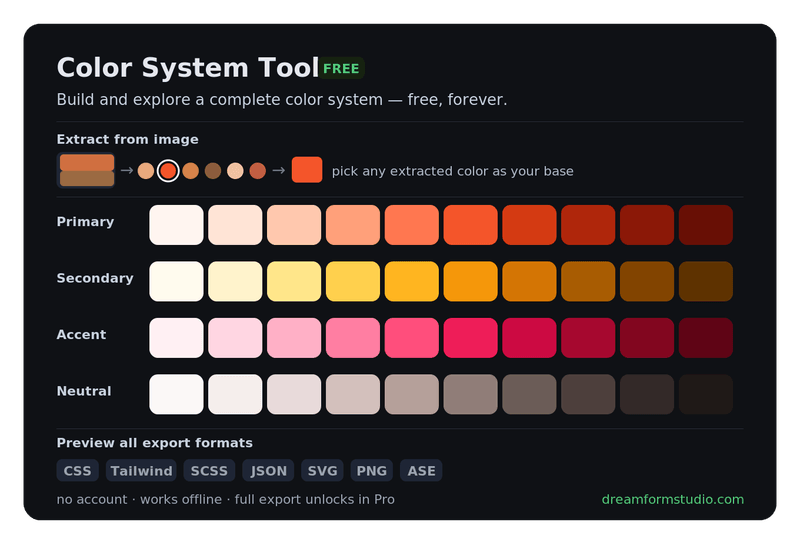
Task: Click the 'full export unlocks in Pro' note
Action: click(314, 500)
